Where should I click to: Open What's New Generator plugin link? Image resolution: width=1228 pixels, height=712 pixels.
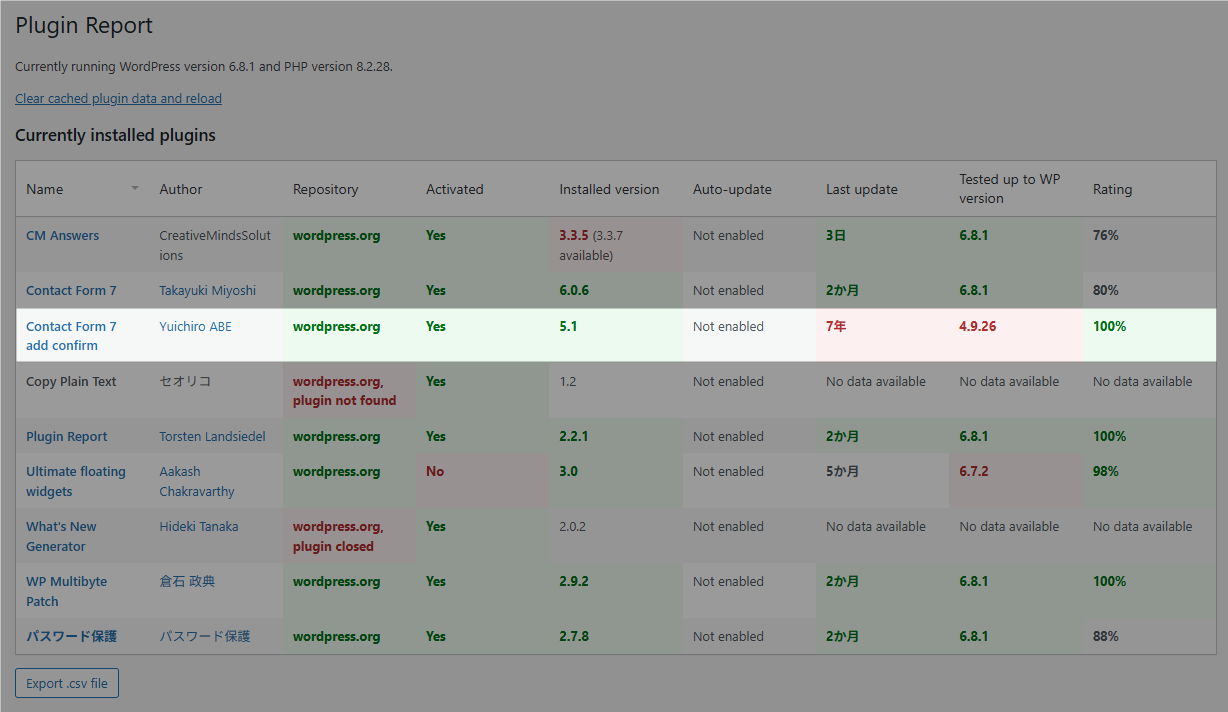(61, 536)
